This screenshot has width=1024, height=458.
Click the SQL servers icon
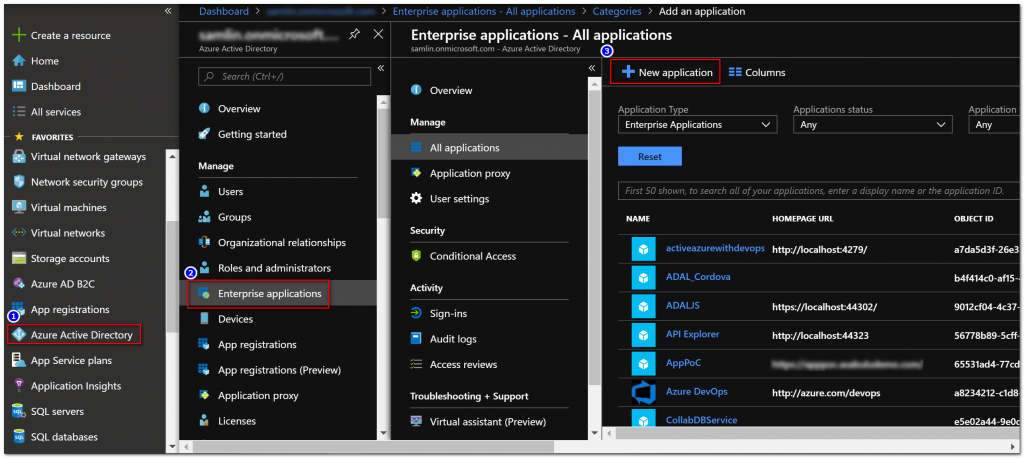(19, 412)
